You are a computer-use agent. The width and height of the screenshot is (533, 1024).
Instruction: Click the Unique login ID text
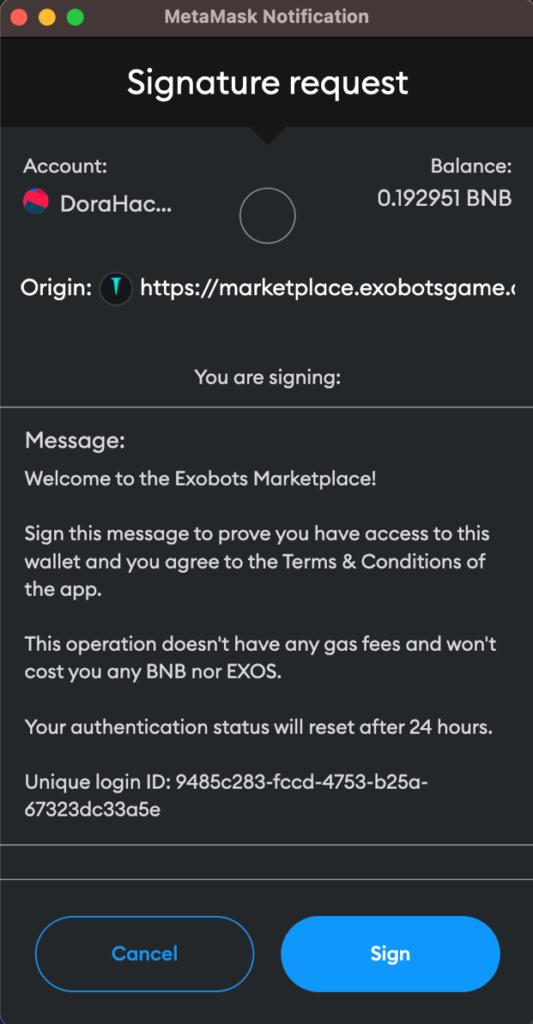point(226,795)
